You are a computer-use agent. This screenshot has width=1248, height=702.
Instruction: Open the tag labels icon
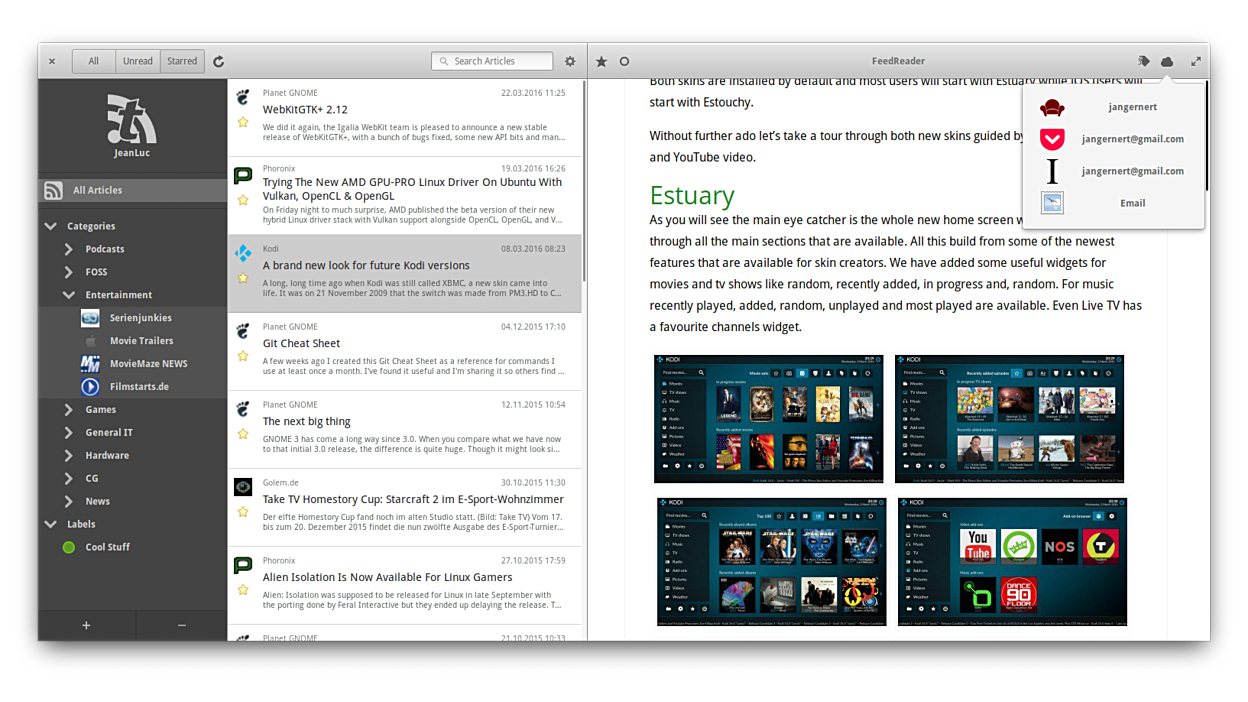click(1144, 61)
